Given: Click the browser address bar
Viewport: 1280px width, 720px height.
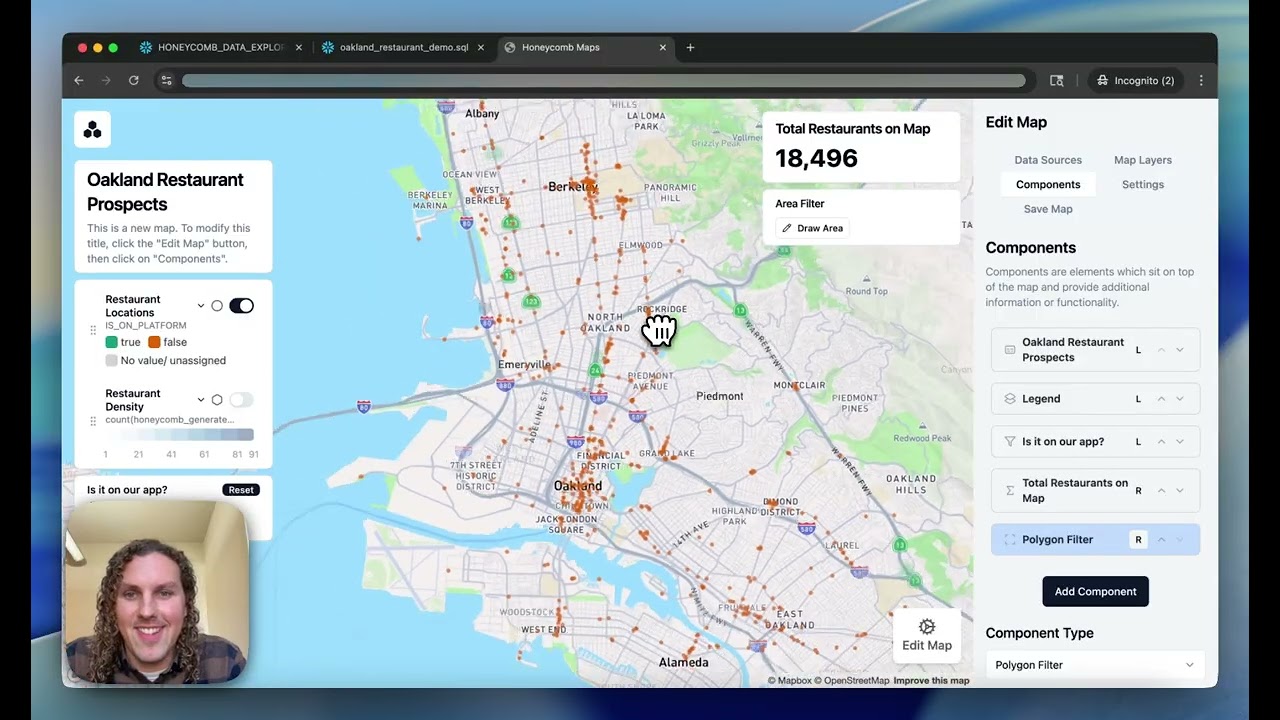Looking at the screenshot, I should [603, 80].
